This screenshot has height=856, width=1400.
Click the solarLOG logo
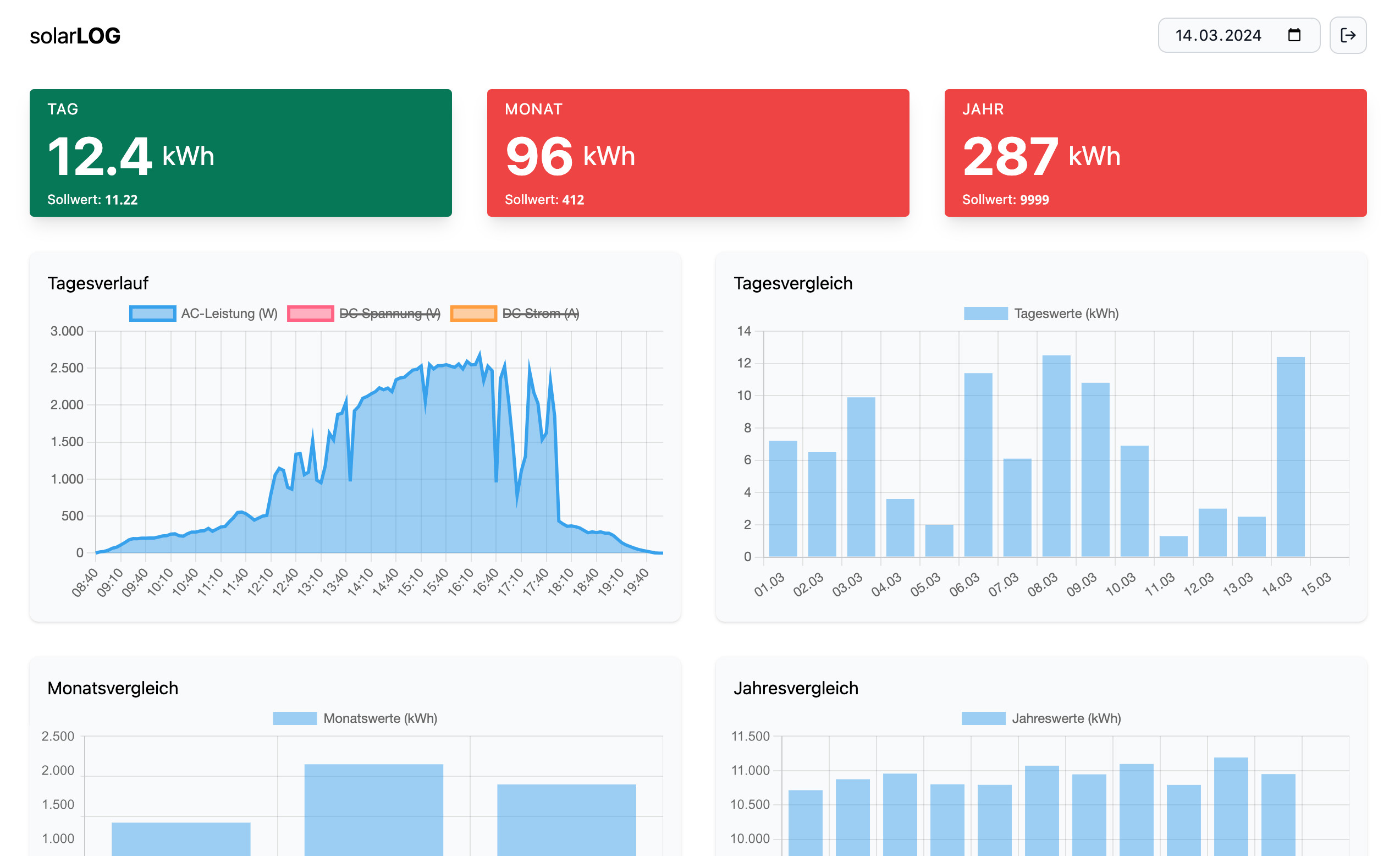[x=75, y=36]
